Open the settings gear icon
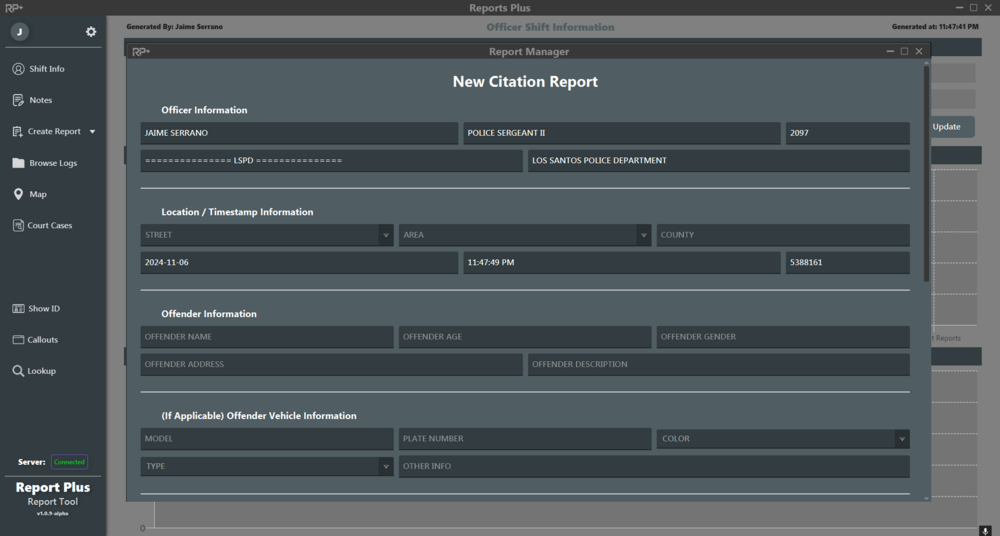Viewport: 1000px width, 536px height. 91,32
